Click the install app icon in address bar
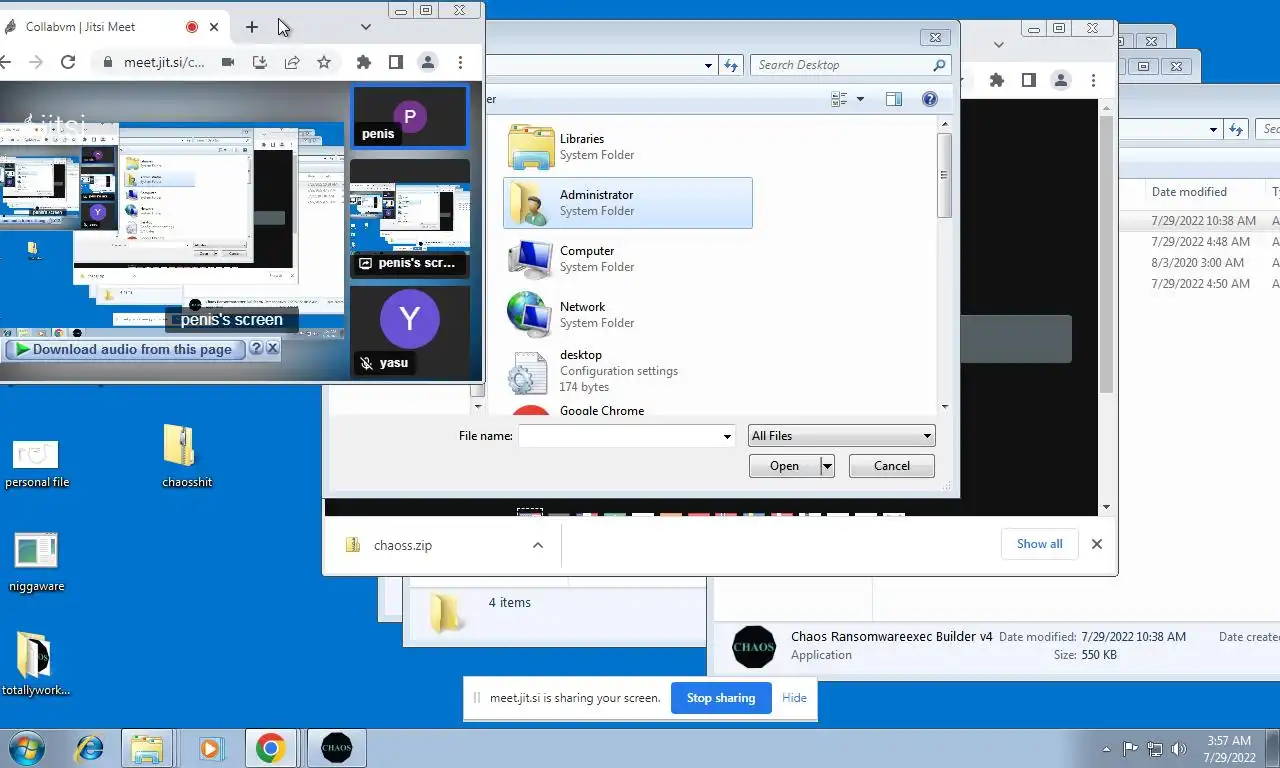 [x=260, y=62]
